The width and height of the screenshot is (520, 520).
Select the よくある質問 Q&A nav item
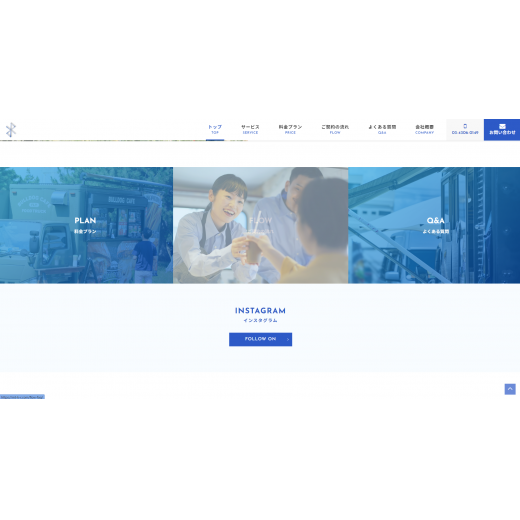[x=382, y=129]
